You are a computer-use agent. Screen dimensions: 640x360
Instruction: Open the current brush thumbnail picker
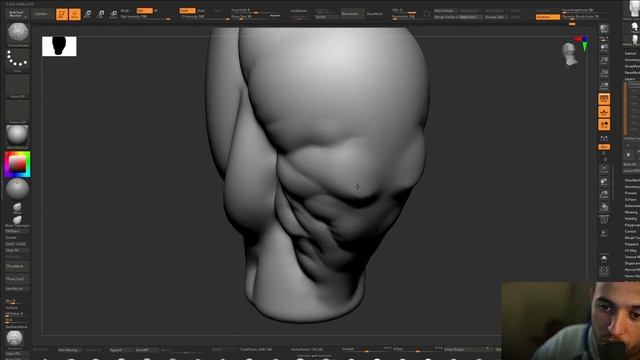(18, 34)
